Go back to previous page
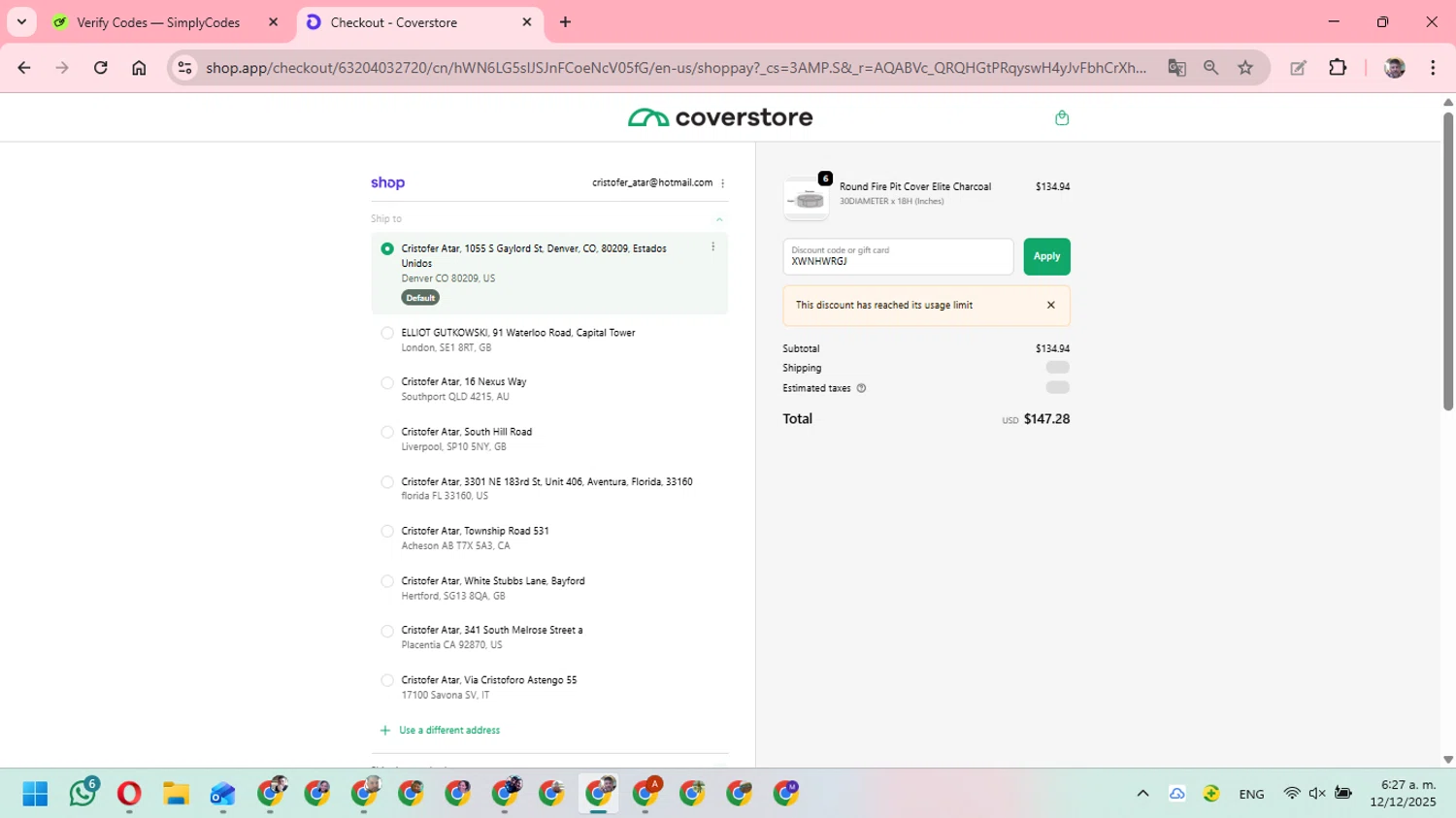 coord(24,67)
